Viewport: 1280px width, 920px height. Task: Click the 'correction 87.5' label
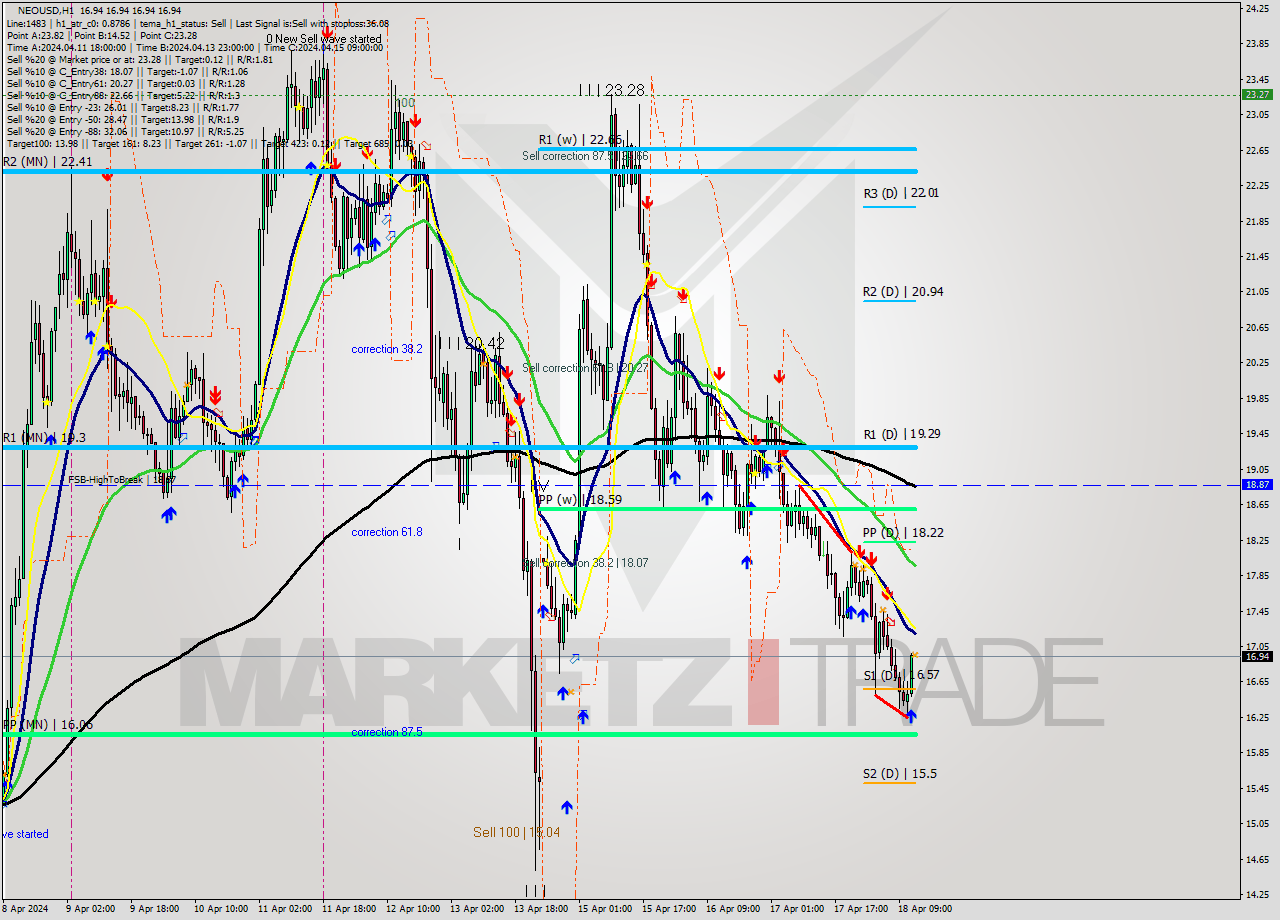pyautogui.click(x=386, y=732)
